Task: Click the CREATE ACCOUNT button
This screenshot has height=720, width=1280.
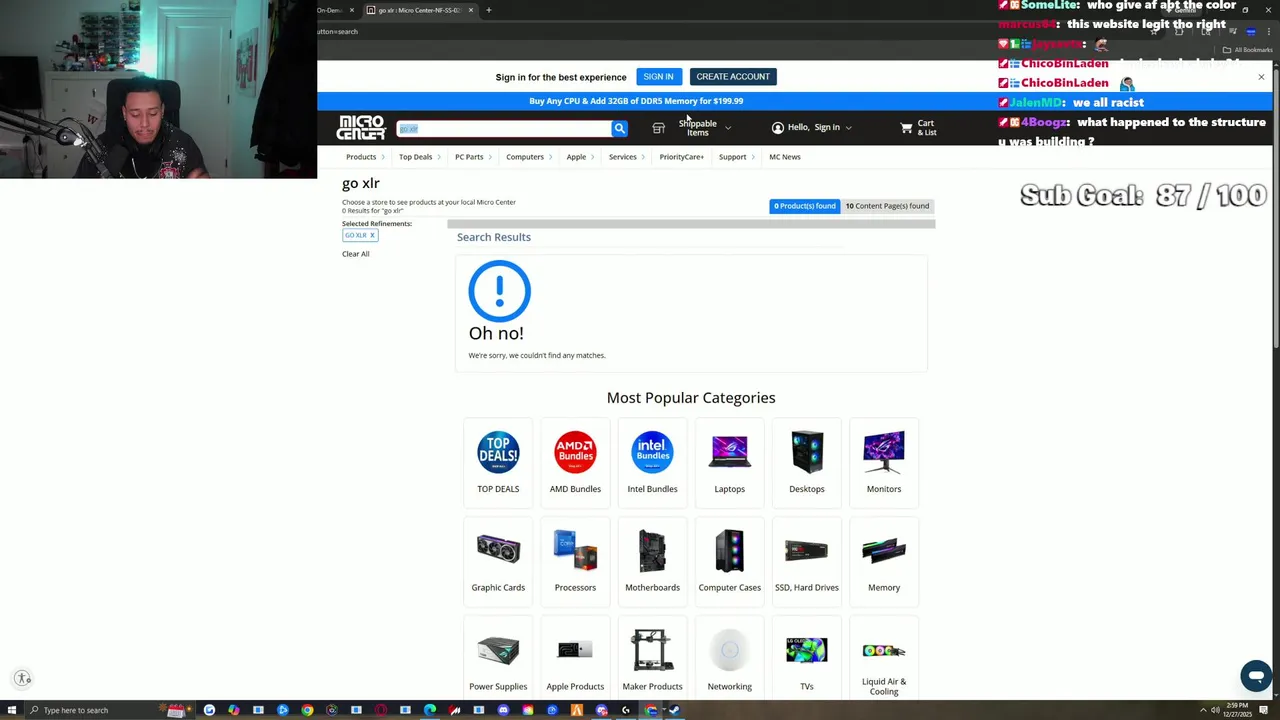Action: click(733, 77)
